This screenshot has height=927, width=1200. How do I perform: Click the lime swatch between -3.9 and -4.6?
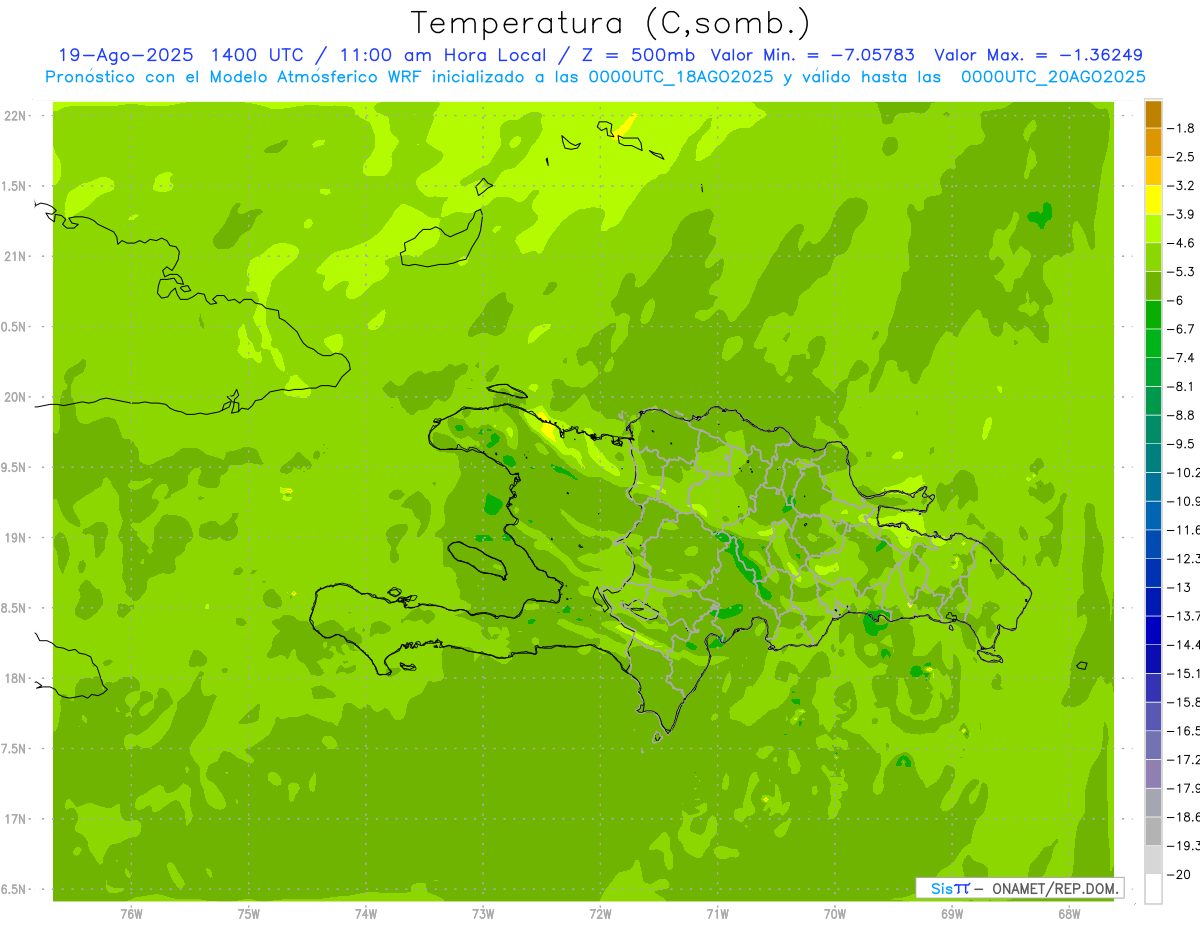point(1153,228)
